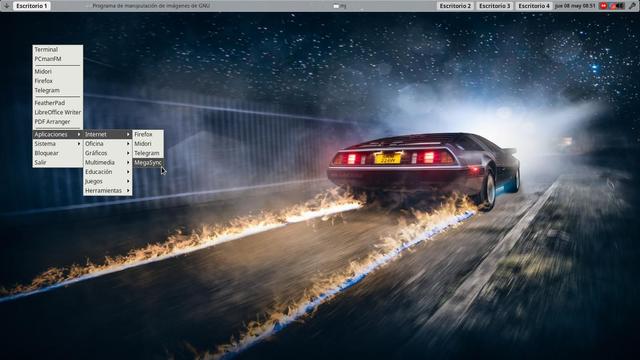Launch Firefox from the Internet submenu
The width and height of the screenshot is (640, 360).
[148, 134]
